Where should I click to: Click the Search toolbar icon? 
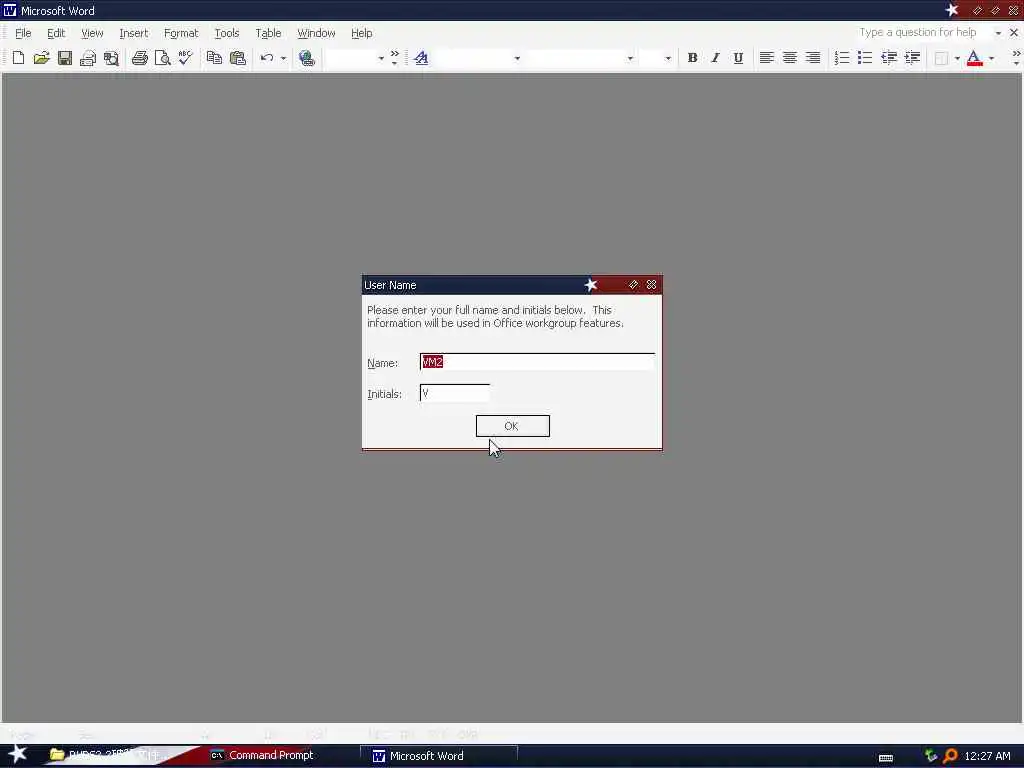[112, 58]
